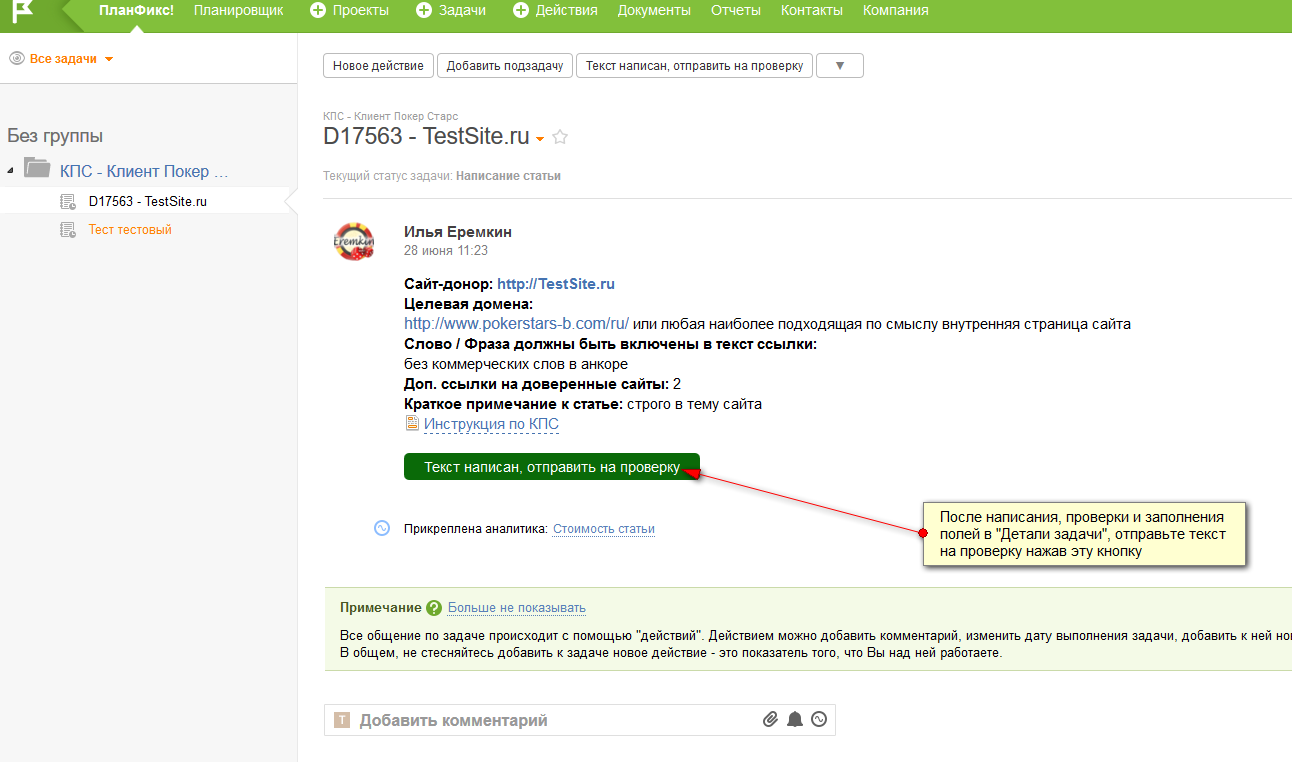This screenshot has height=762, width=1292.
Task: Open the Компания menu
Action: pos(896,10)
